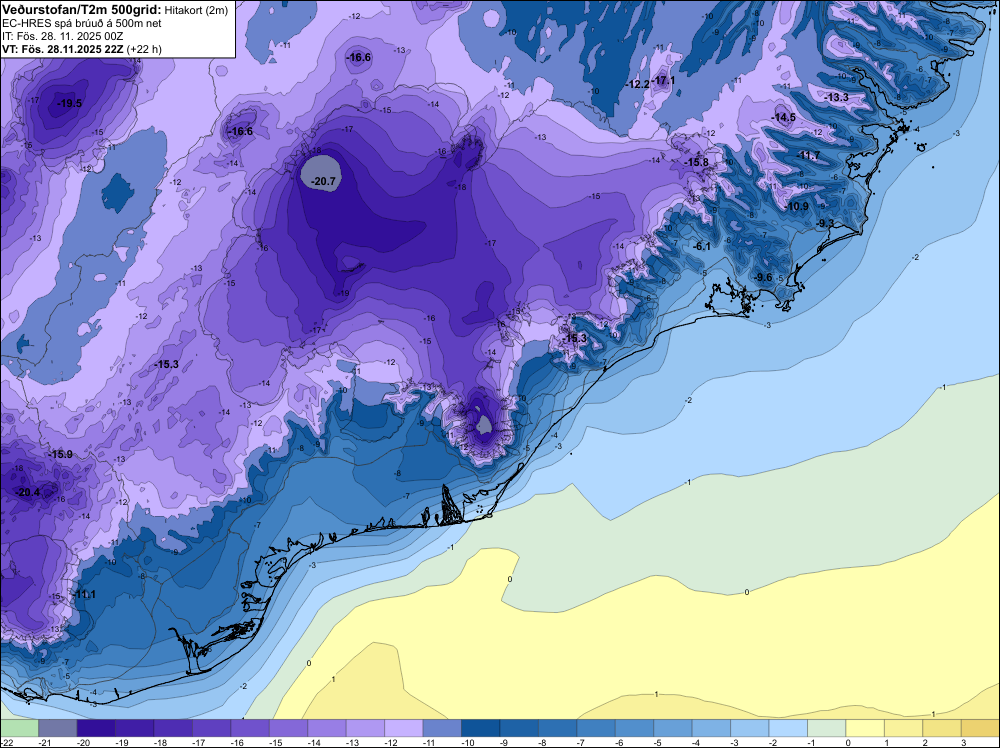Click the legend swatch between -7 and -6
1000x748 pixels.
[x=596, y=728]
